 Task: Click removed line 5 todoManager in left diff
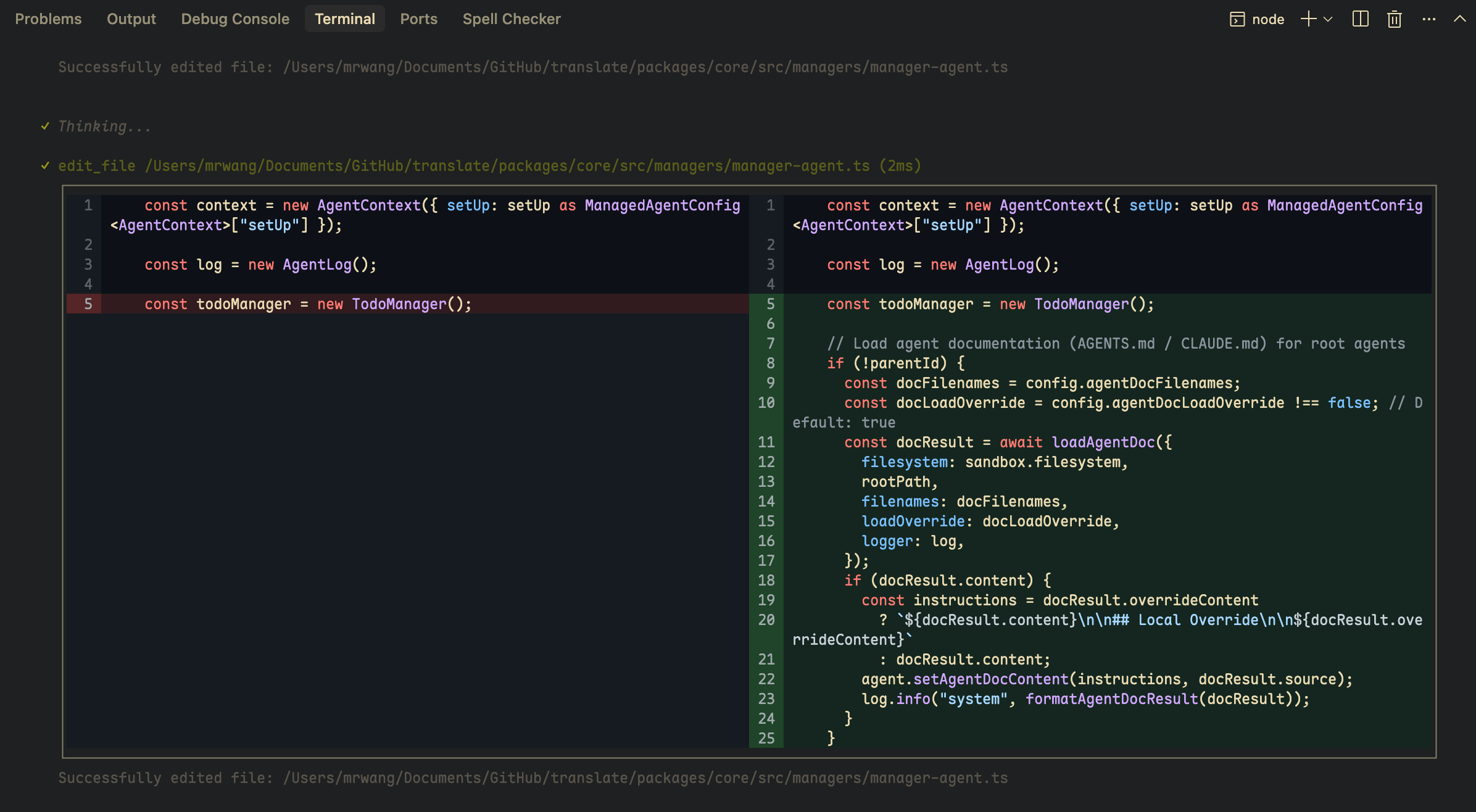[x=408, y=304]
